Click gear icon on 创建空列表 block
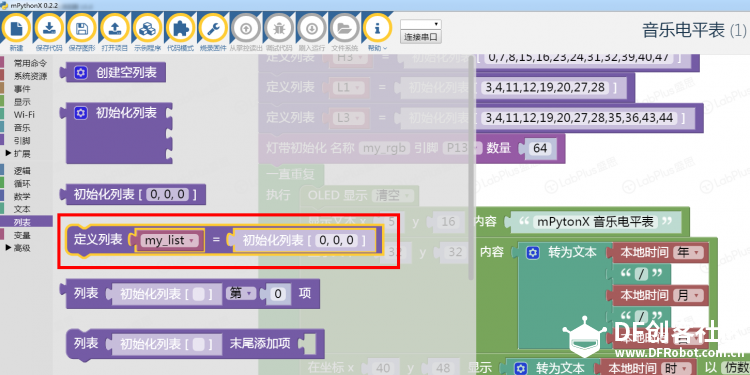 (81, 73)
